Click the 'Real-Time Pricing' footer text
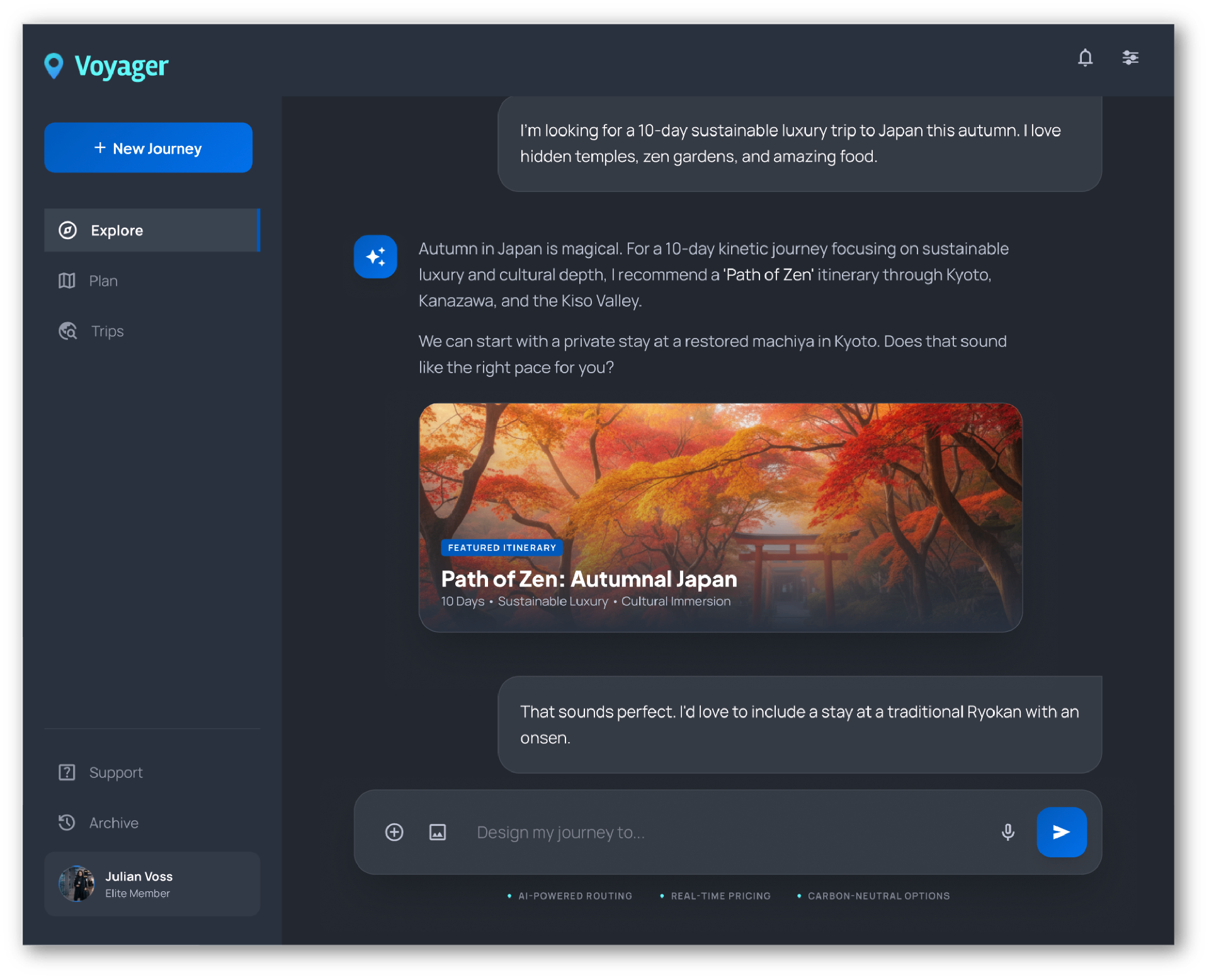The image size is (1209, 980). click(720, 896)
